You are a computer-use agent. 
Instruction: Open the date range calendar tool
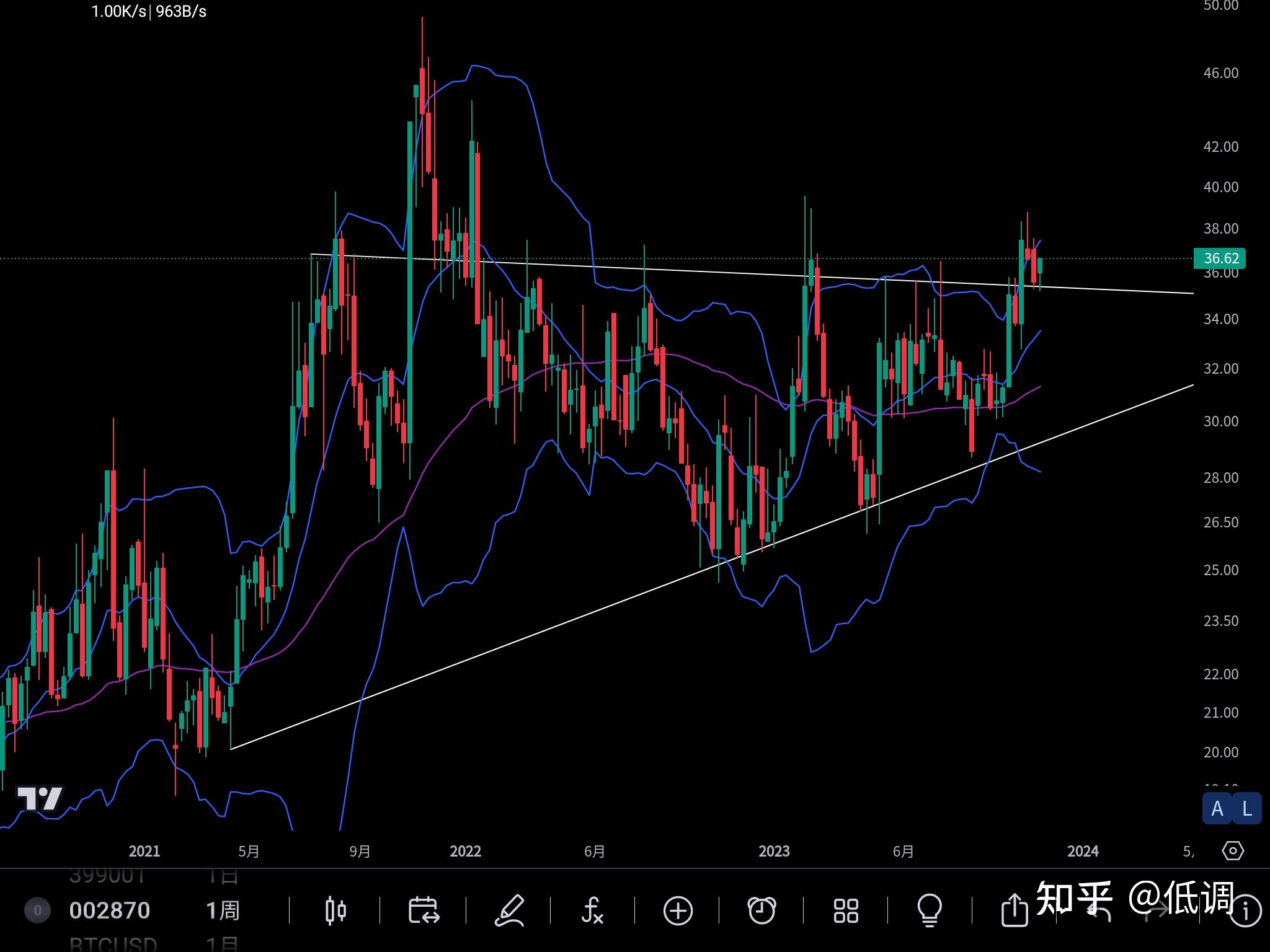pyautogui.click(x=424, y=910)
